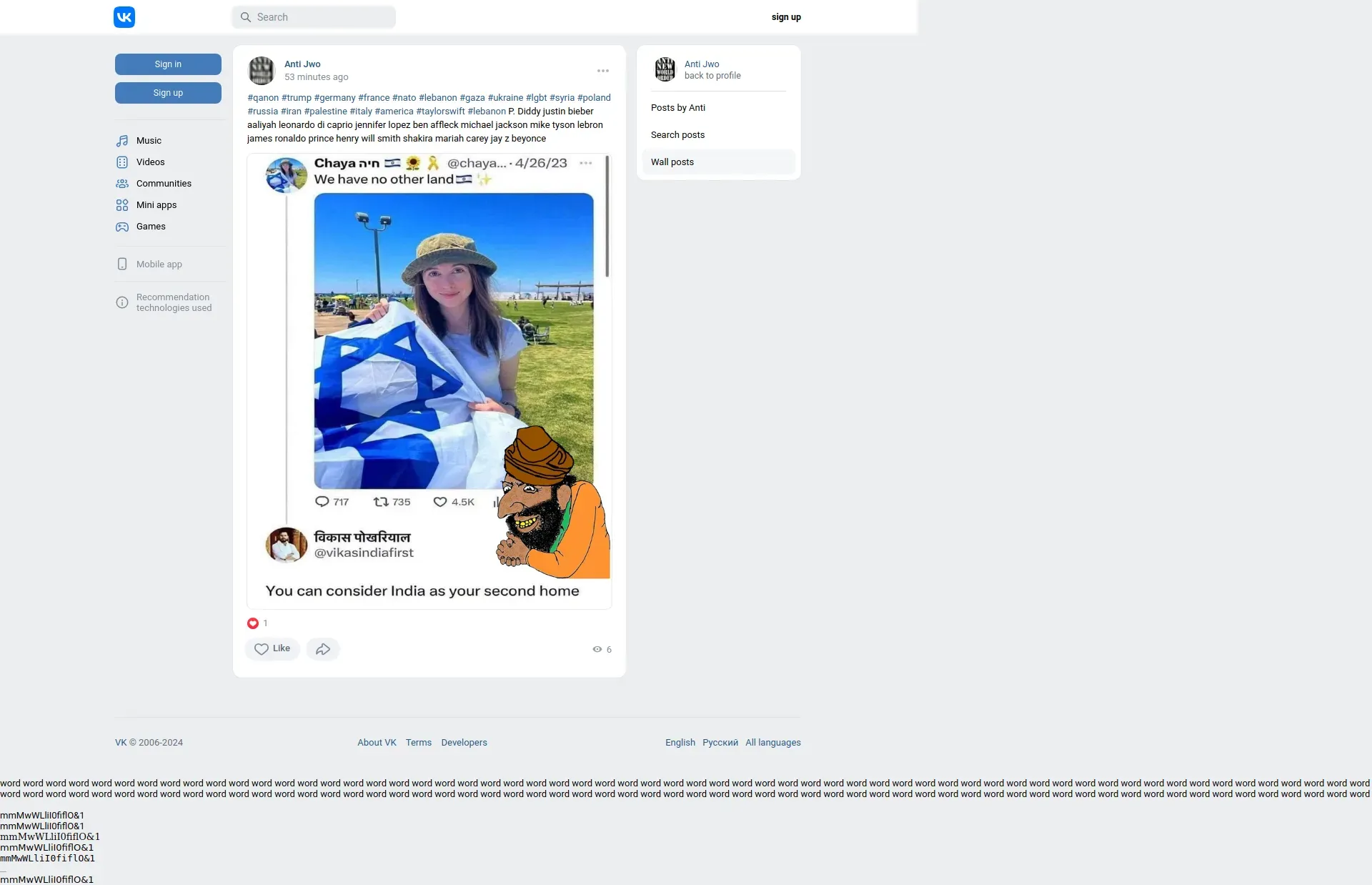The image size is (1372, 885).
Task: Open All languages selector in the footer
Action: coord(772,743)
